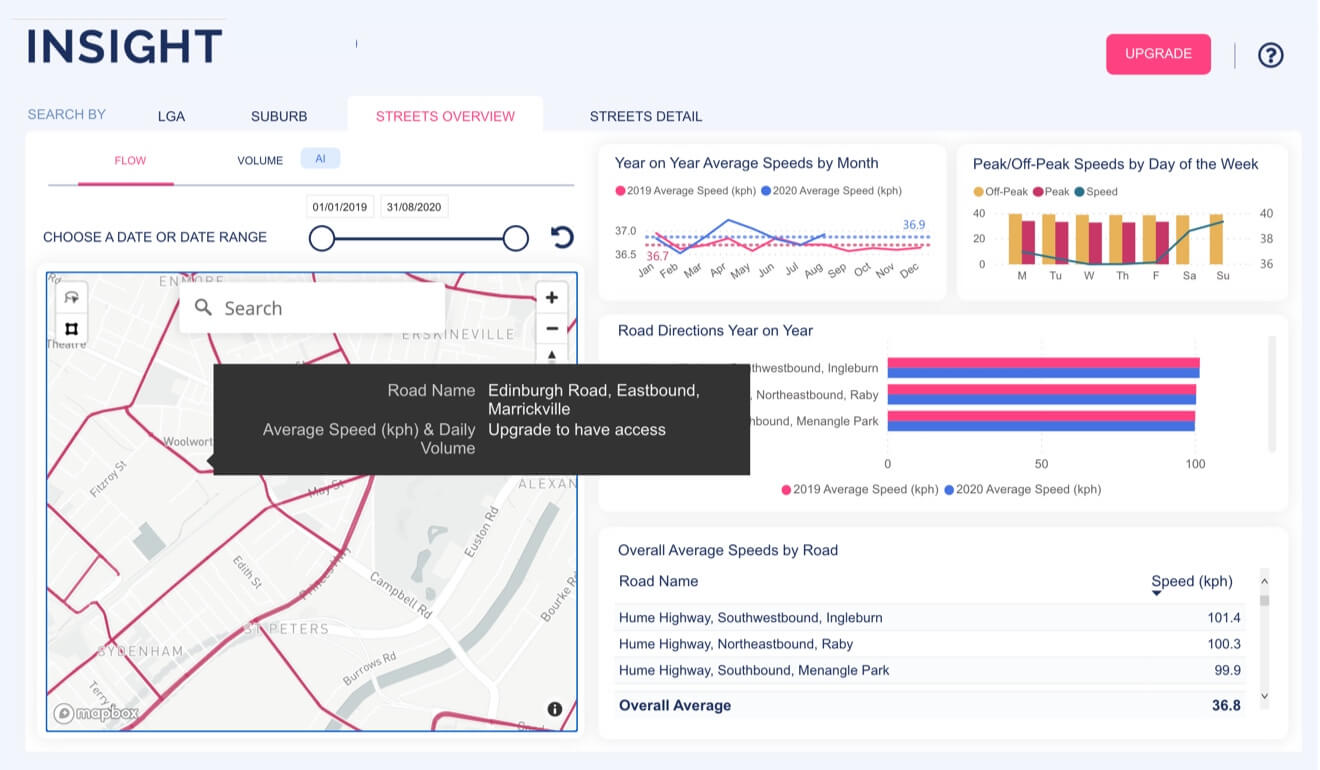Click the Upgrade button
This screenshot has height=770, width=1320.
click(1158, 54)
